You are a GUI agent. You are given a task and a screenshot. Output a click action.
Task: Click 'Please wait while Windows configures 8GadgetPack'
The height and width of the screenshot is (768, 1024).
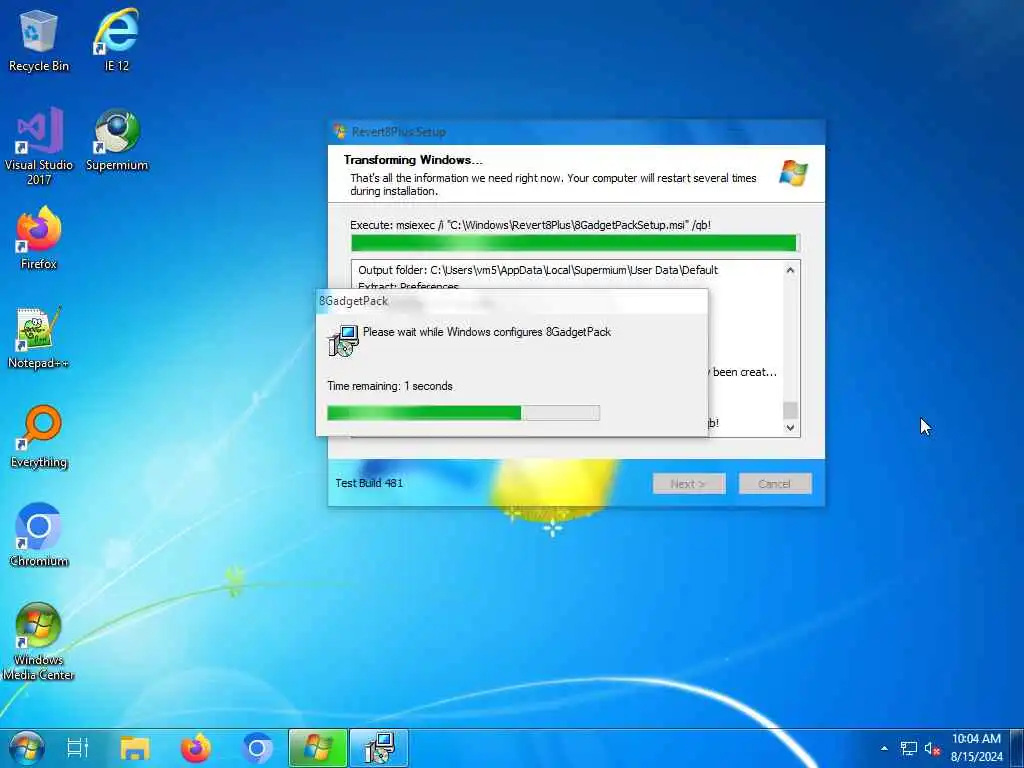click(x=487, y=332)
